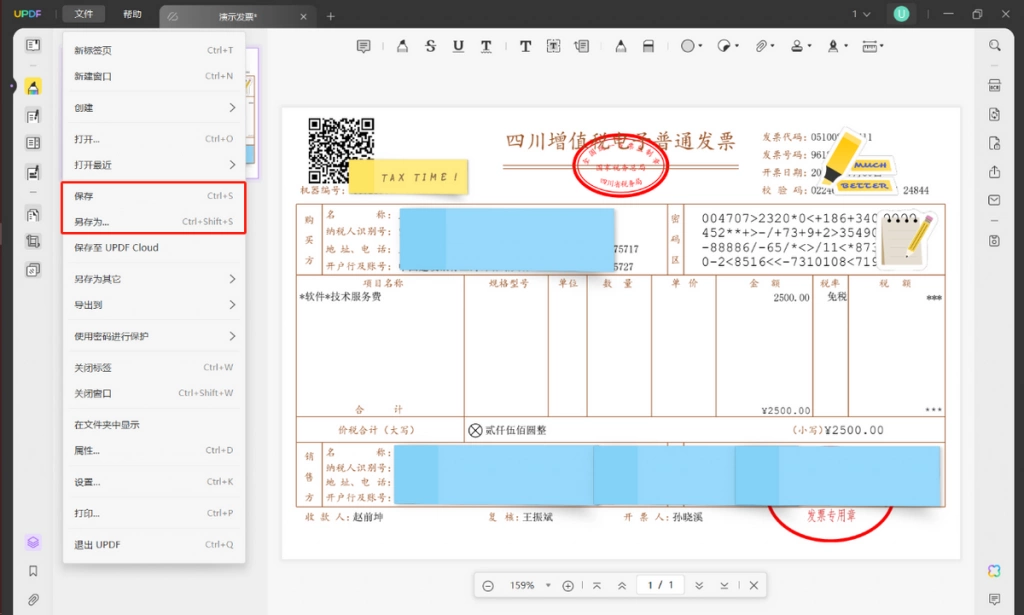Switch to the 演示发票 document tab
This screenshot has width=1024, height=615.
click(238, 16)
